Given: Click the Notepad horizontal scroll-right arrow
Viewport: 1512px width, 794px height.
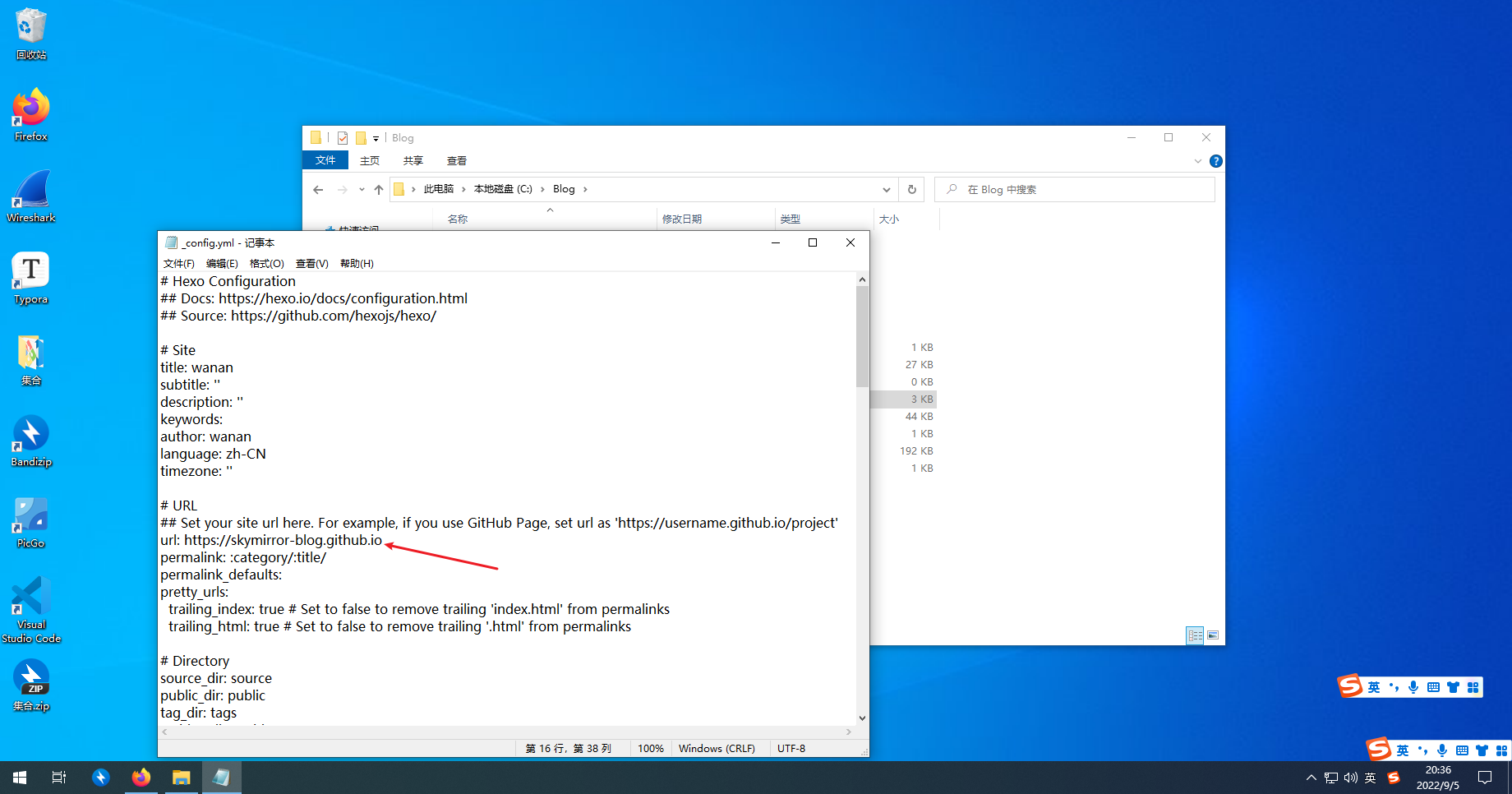Looking at the screenshot, I should pyautogui.click(x=849, y=732).
